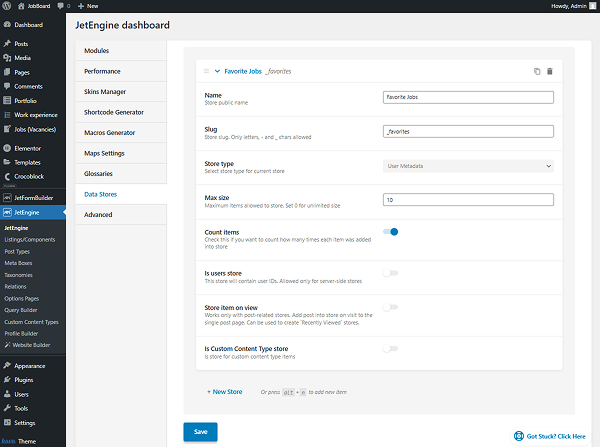Click the Settings icon in sidebar
600x447 pixels.
point(7,423)
